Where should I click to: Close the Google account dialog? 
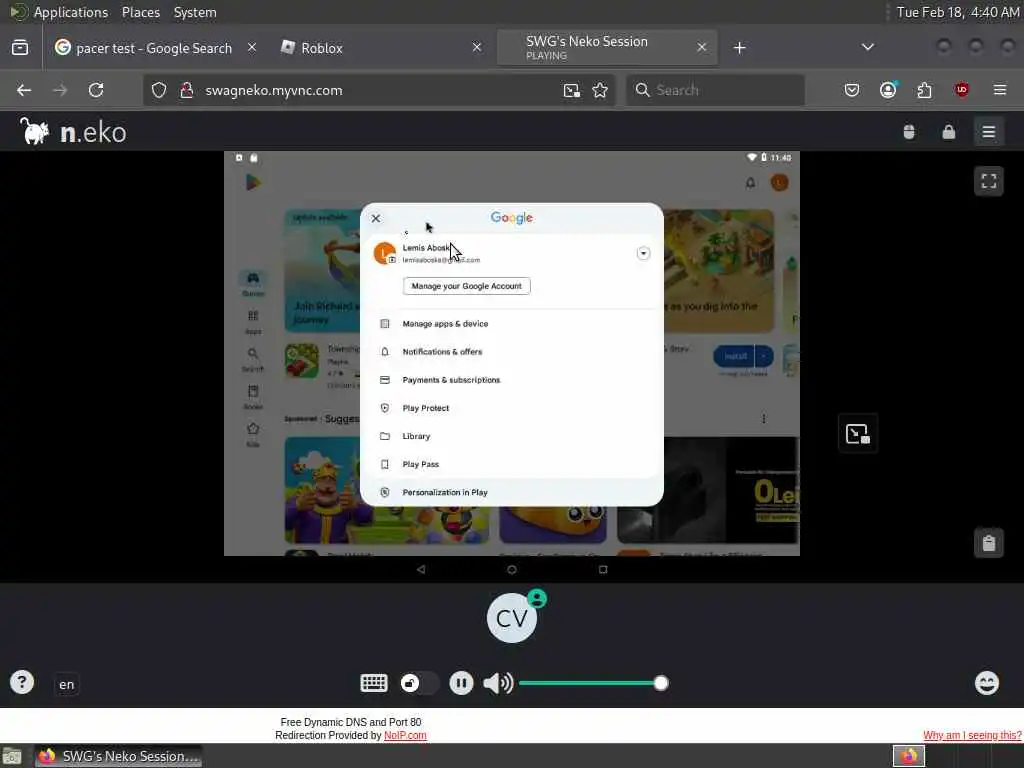(x=376, y=218)
